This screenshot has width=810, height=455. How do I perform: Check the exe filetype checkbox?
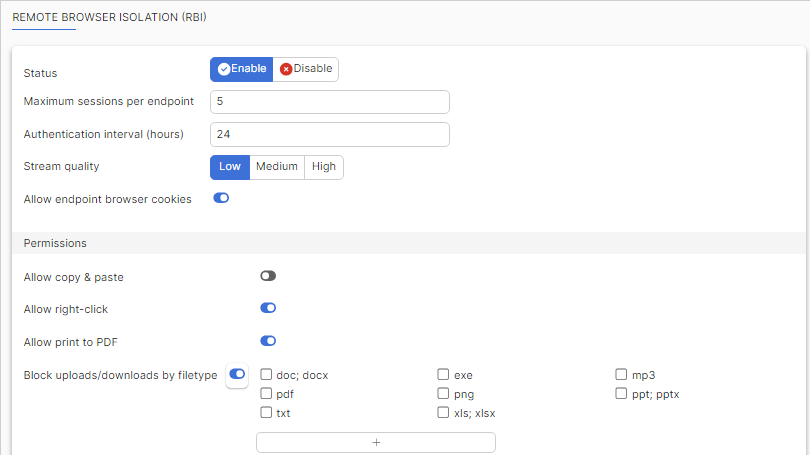(x=443, y=375)
